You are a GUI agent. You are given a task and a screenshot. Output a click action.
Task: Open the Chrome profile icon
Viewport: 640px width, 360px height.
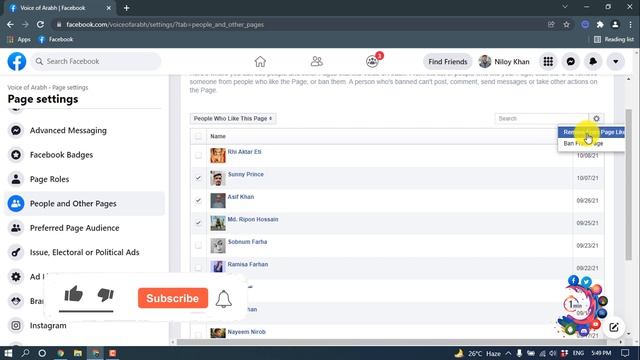[615, 24]
